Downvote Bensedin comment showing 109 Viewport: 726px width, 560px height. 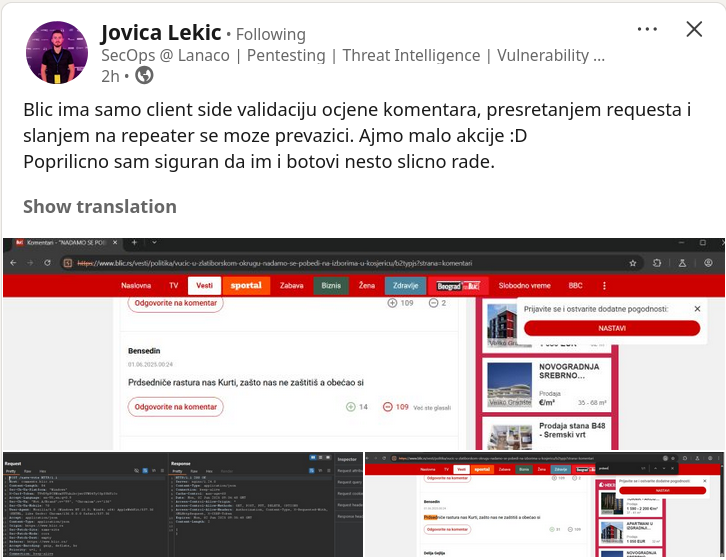pyautogui.click(x=388, y=407)
